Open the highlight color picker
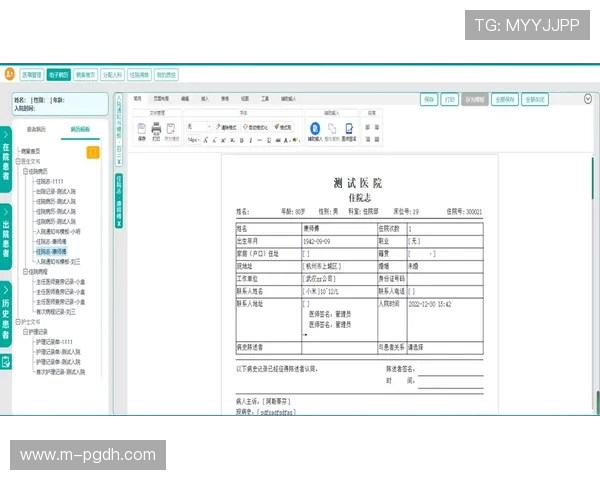Viewport: 600px width, 480px height. (295, 140)
